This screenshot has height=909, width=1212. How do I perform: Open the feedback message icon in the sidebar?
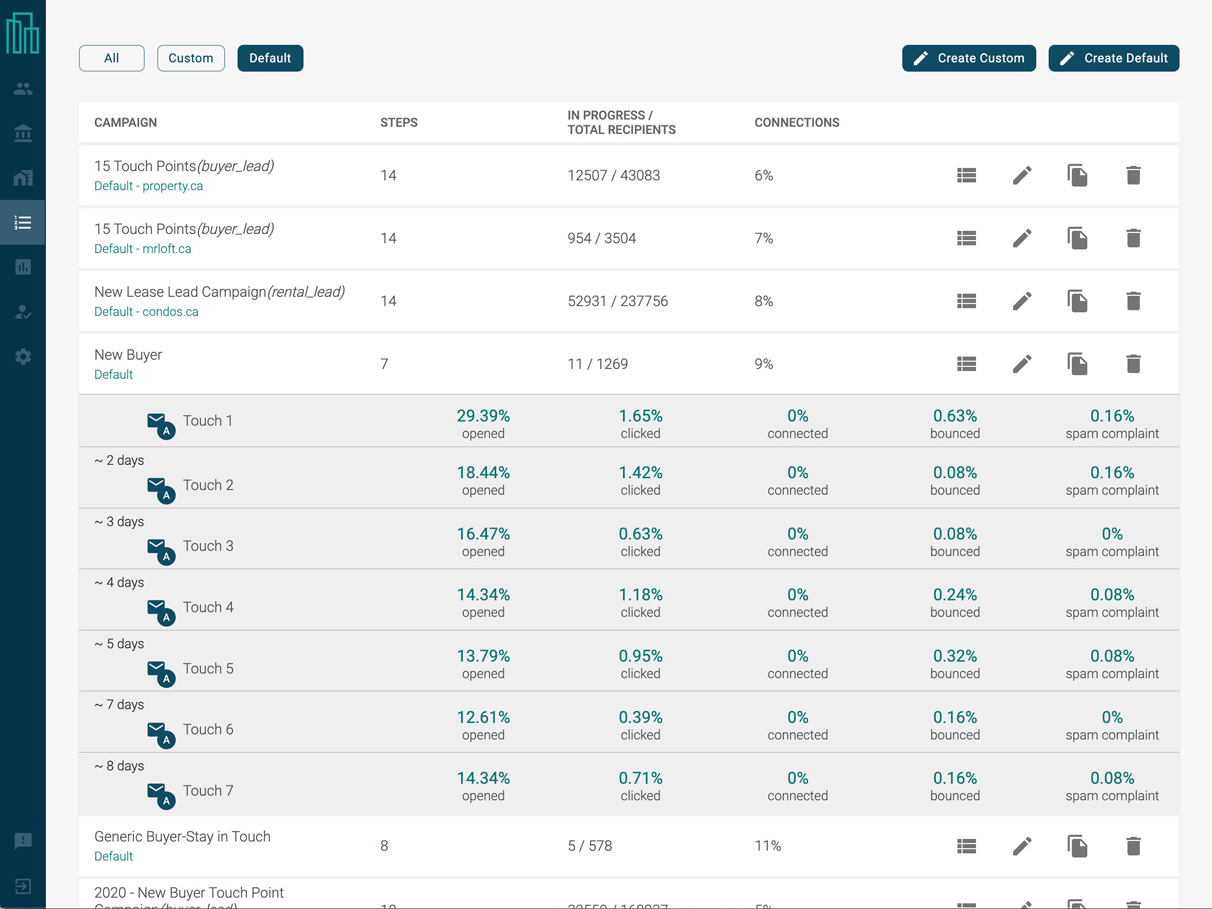tap(23, 841)
